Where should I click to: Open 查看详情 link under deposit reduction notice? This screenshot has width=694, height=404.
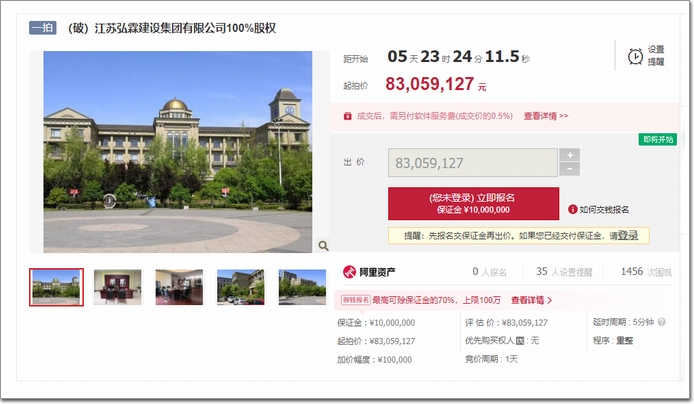click(532, 300)
